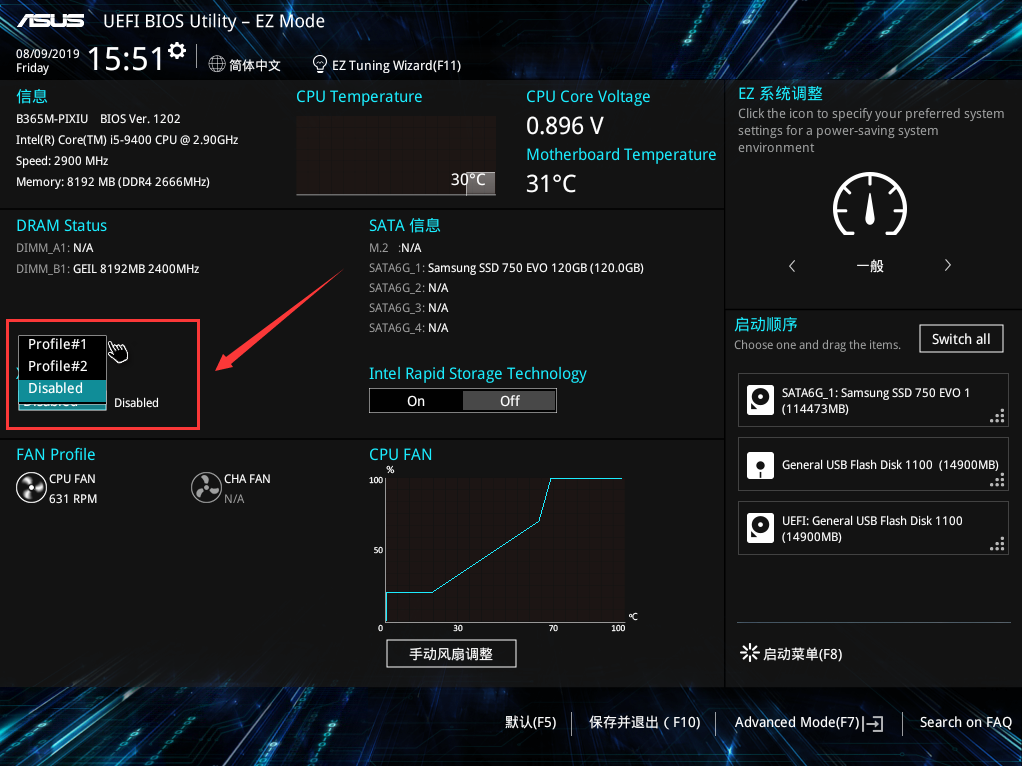The image size is (1022, 766).
Task: Click the M.2 N/A entry
Action: pyautogui.click(x=395, y=248)
